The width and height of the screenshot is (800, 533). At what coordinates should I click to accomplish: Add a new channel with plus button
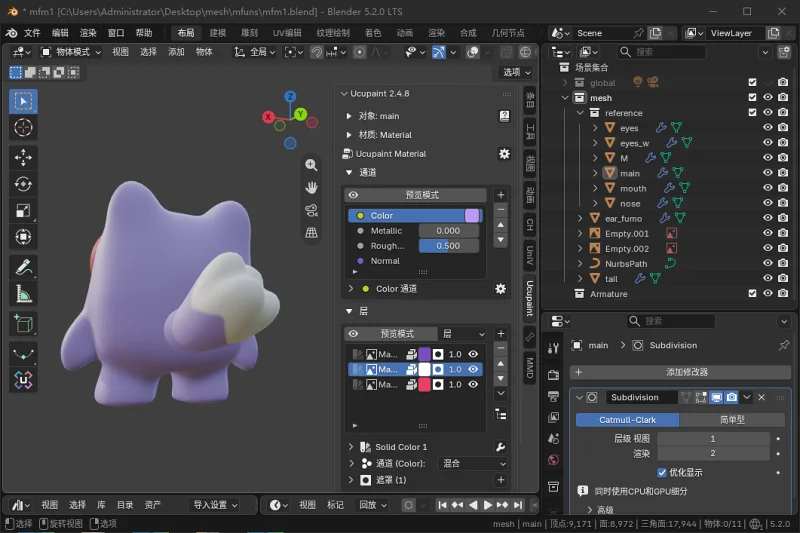[501, 195]
